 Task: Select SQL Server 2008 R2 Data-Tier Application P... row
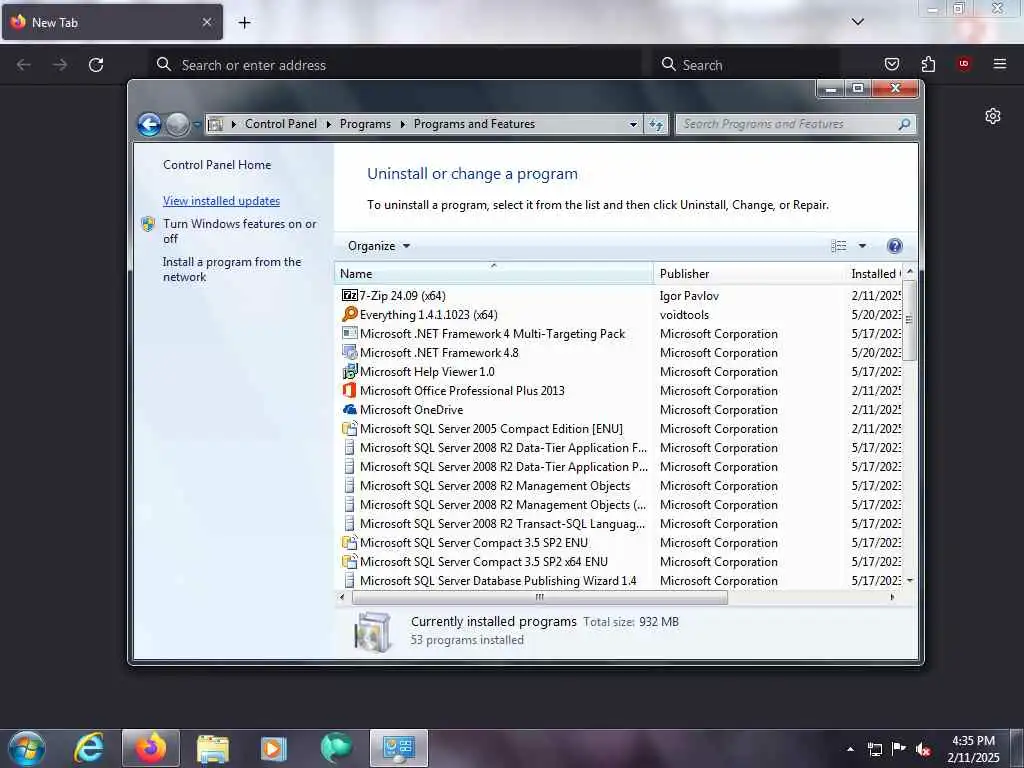tap(618, 467)
